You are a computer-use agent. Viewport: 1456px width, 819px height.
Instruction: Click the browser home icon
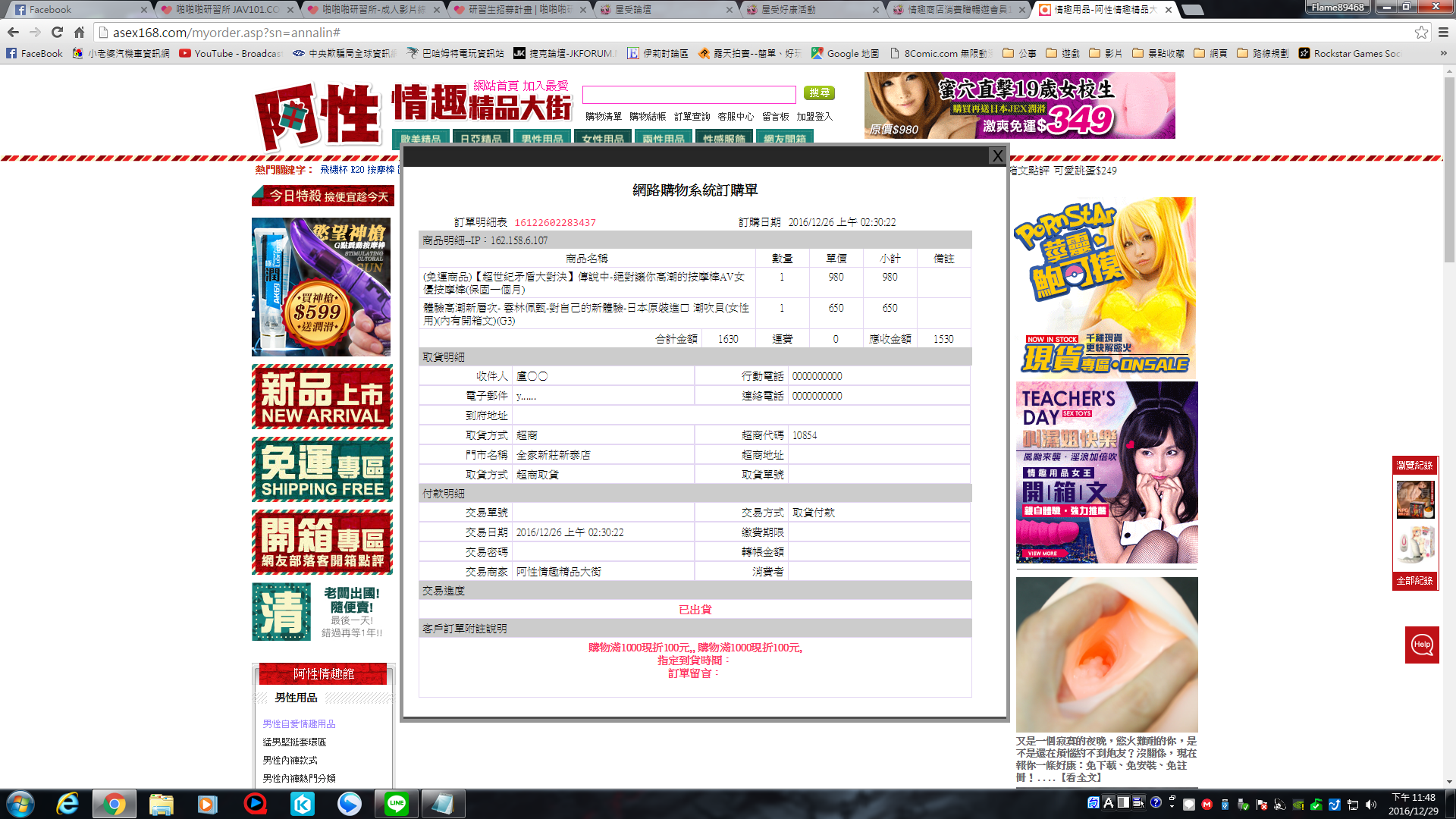(x=79, y=33)
